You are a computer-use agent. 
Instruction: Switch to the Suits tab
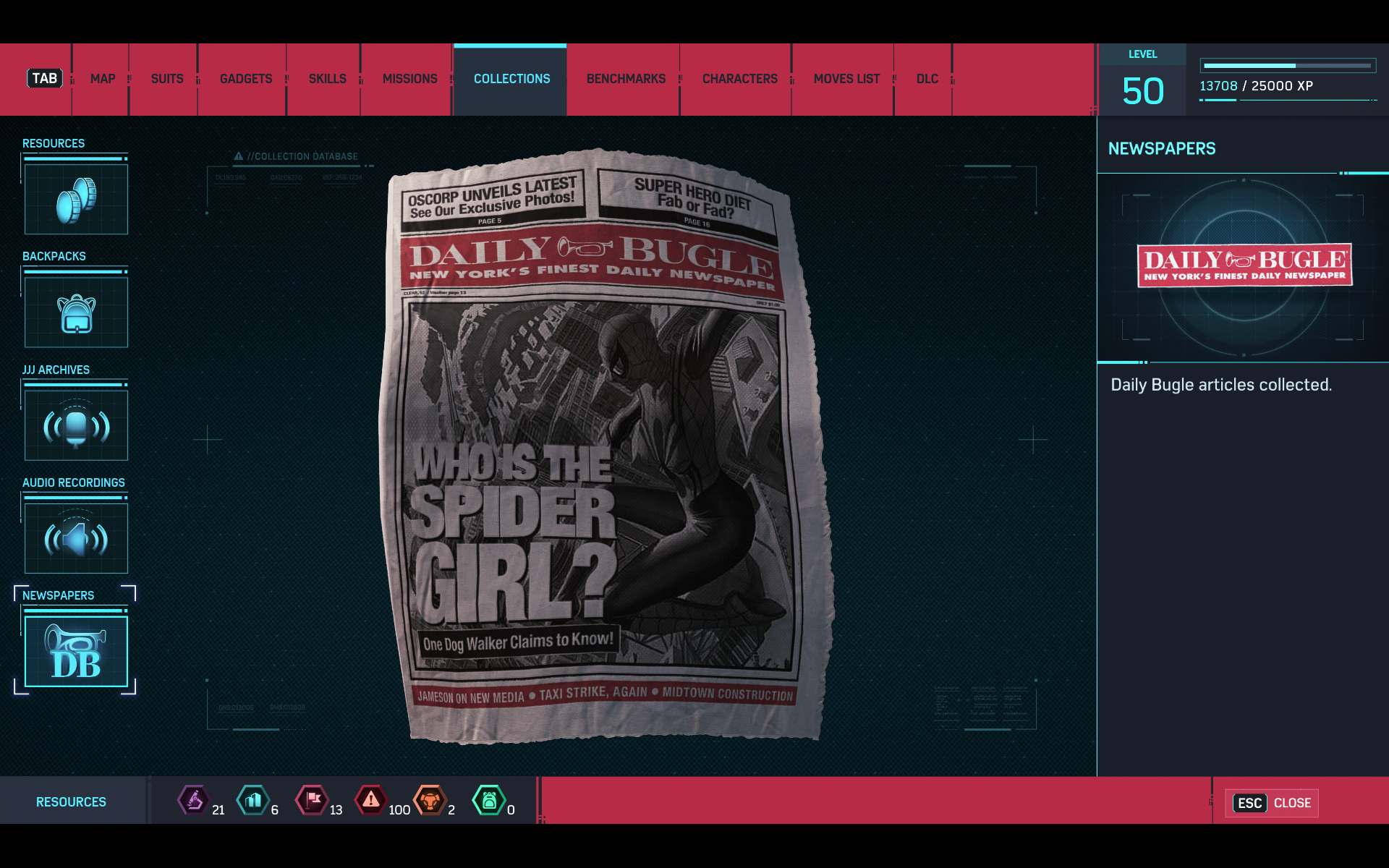[167, 79]
